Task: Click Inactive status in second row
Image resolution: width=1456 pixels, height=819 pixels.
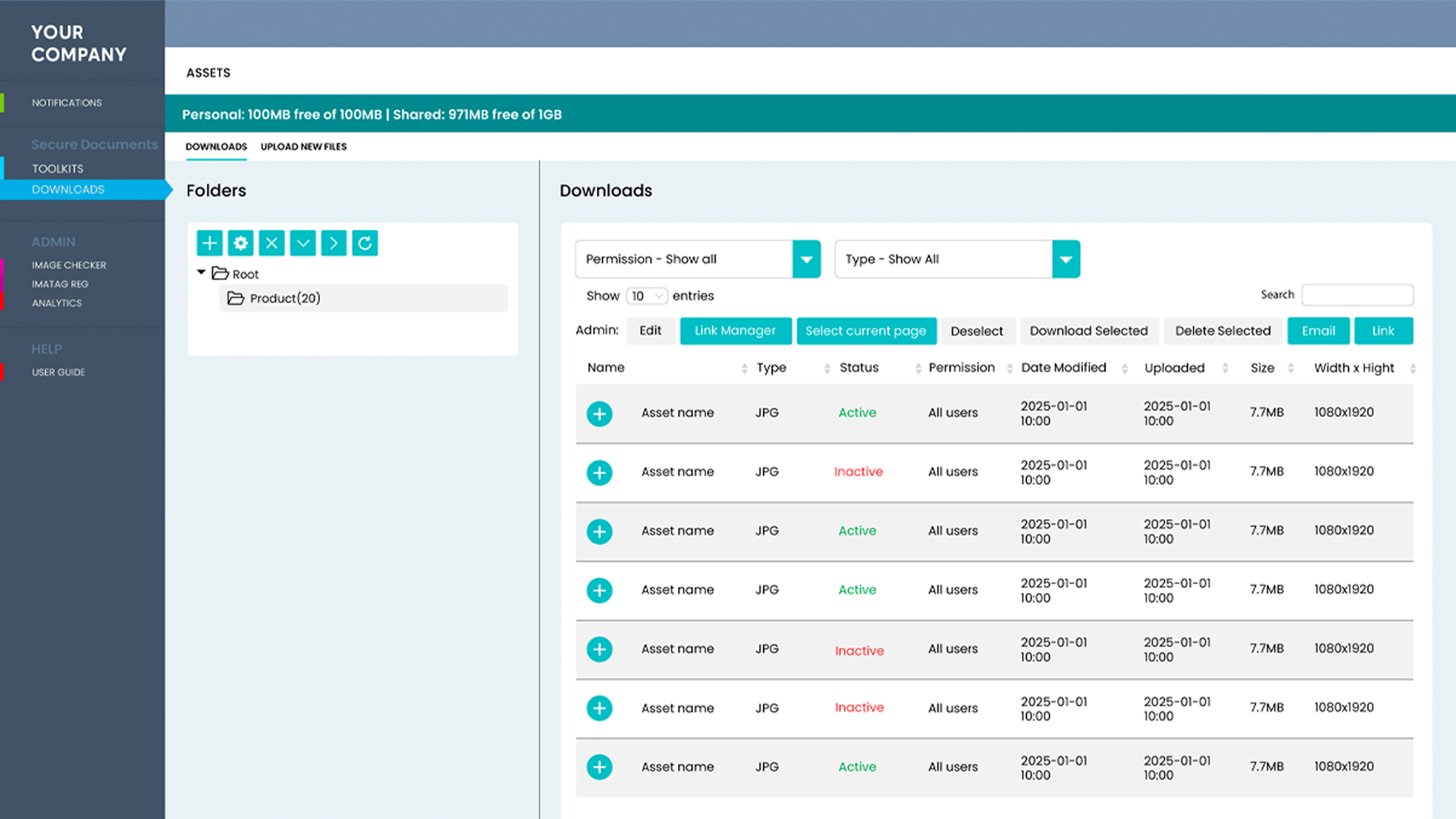Action: click(858, 472)
